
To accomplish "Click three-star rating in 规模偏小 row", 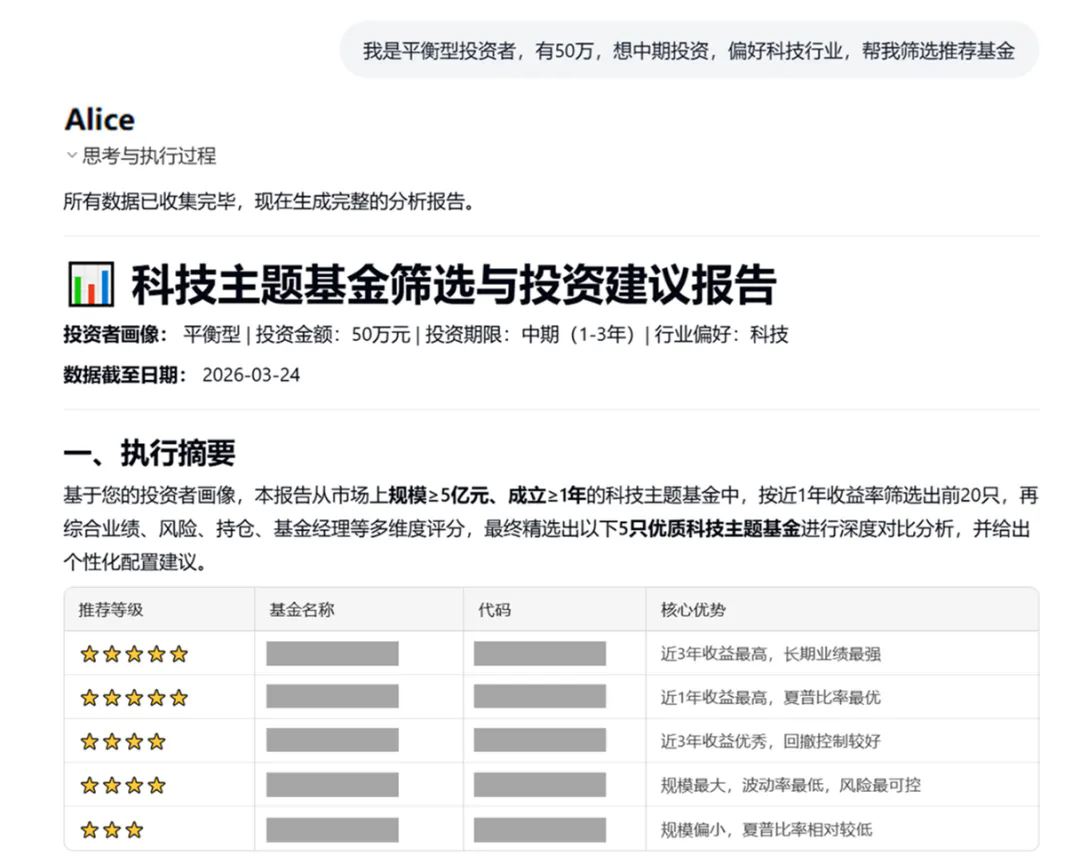I will pyautogui.click(x=112, y=830).
